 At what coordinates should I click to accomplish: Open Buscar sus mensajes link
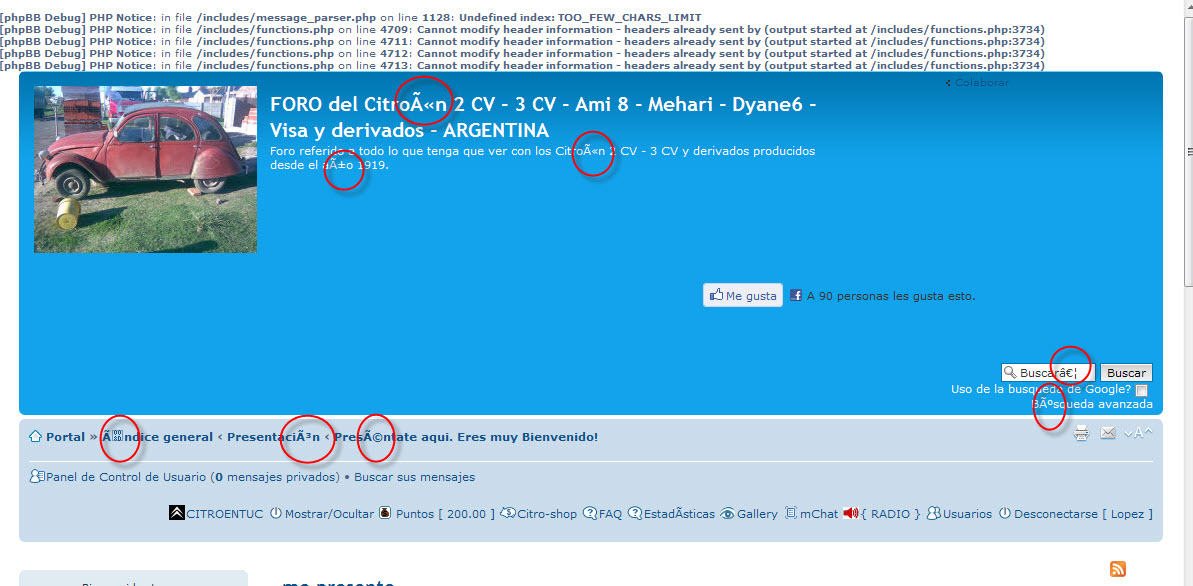414,477
